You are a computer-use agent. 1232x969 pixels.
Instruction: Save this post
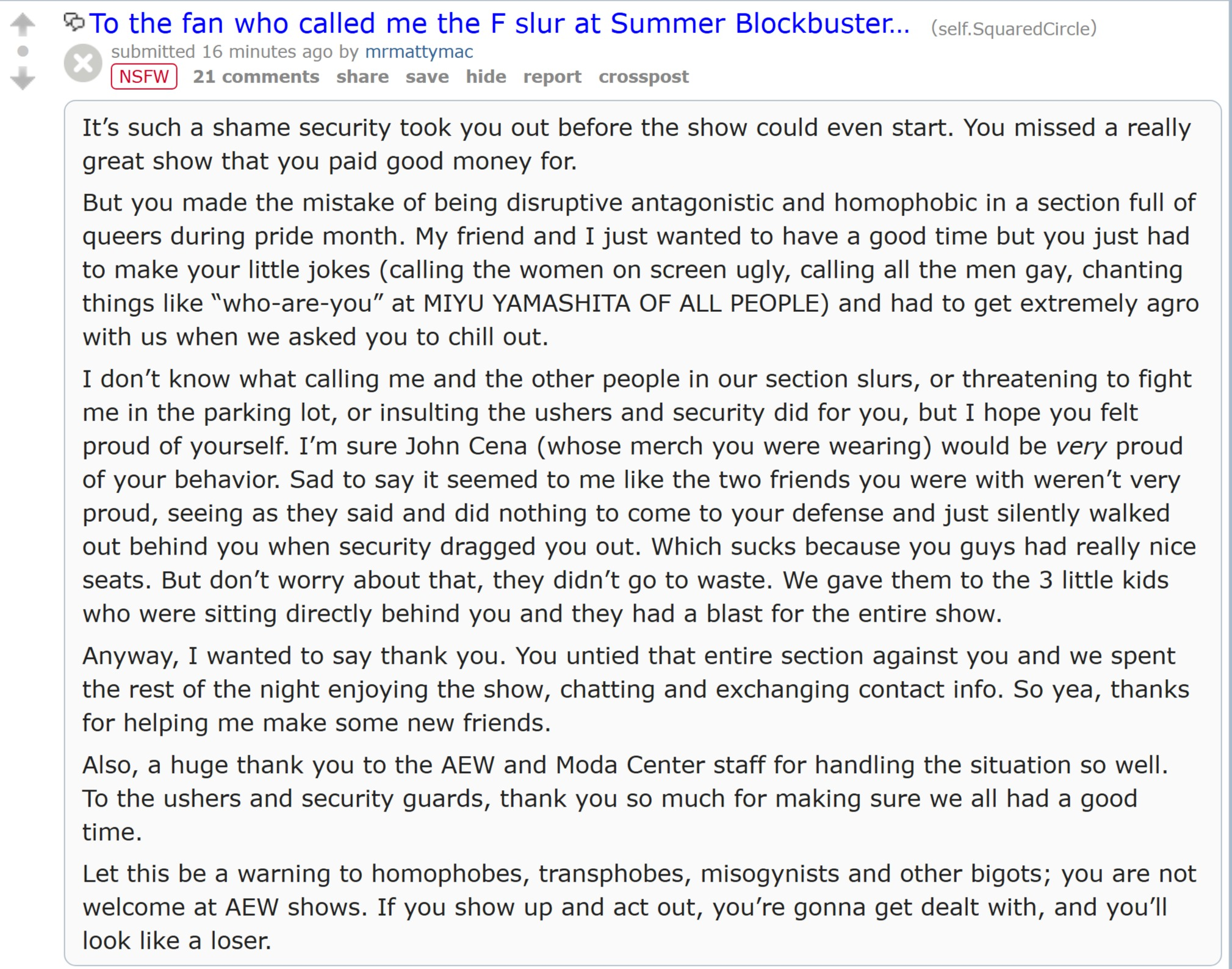(x=427, y=77)
